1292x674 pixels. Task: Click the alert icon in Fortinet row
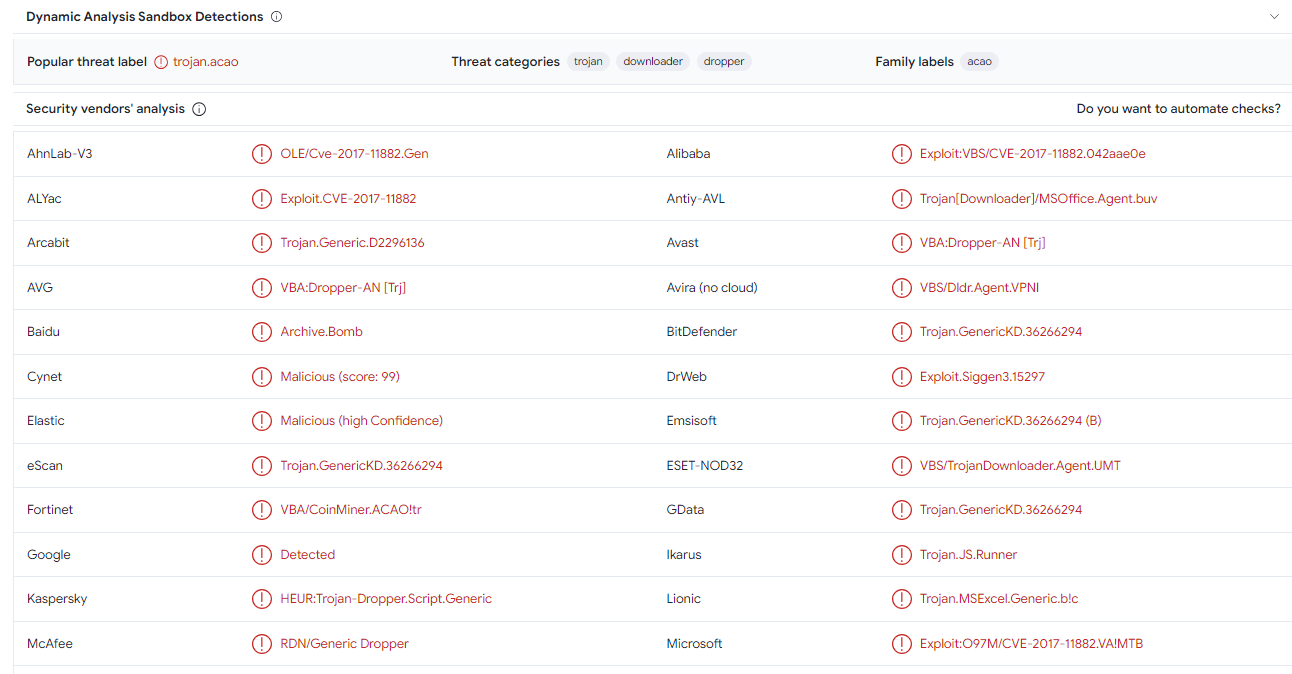(x=261, y=510)
